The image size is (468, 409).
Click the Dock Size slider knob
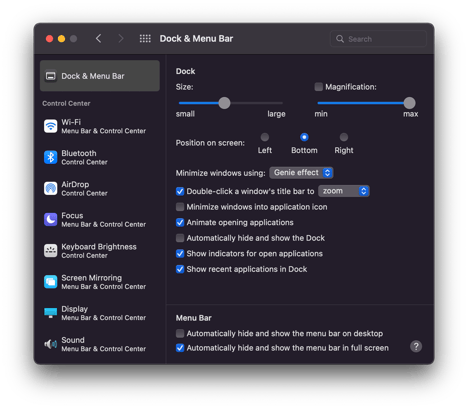click(224, 103)
